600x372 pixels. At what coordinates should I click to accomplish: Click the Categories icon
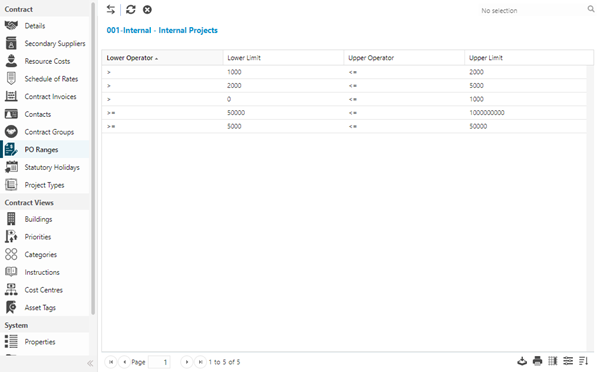[11, 254]
